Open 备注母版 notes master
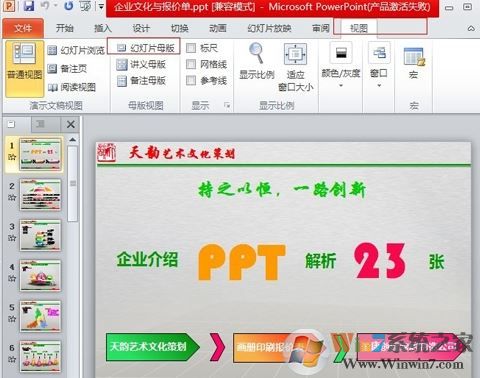 click(x=141, y=80)
